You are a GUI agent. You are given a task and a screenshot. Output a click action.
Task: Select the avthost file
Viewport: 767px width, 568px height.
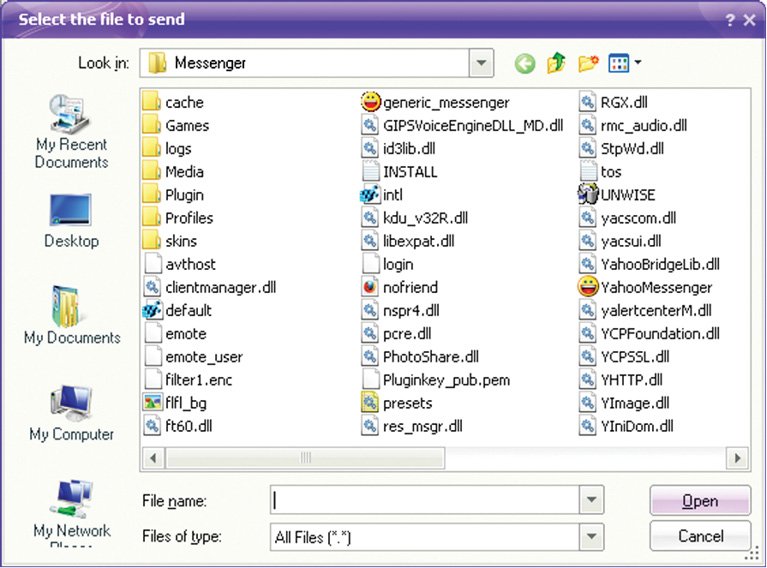[x=180, y=264]
